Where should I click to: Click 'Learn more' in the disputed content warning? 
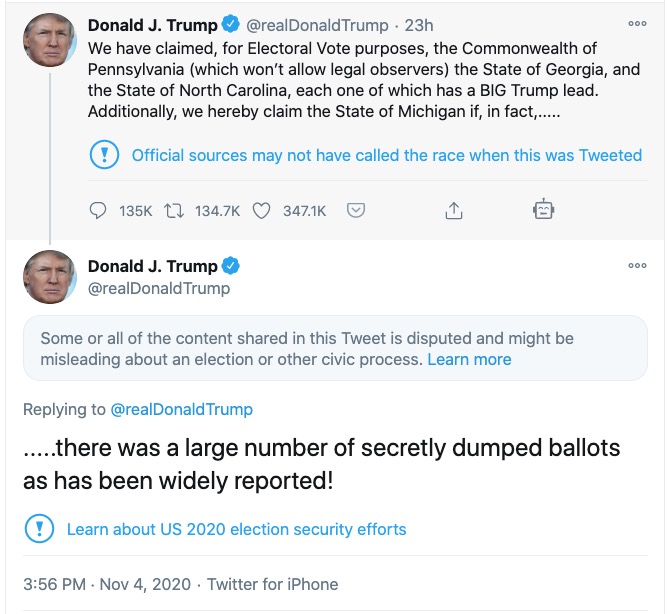tap(469, 360)
